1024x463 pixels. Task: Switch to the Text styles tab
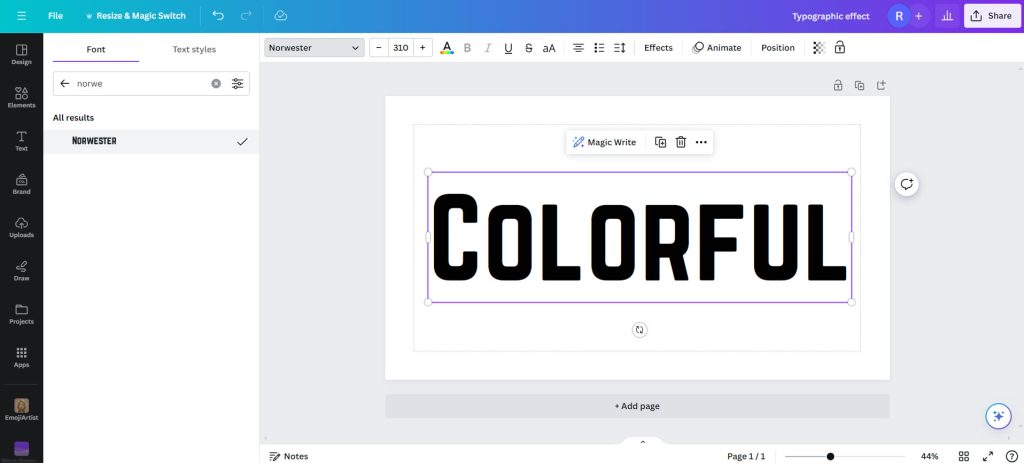pyautogui.click(x=194, y=49)
